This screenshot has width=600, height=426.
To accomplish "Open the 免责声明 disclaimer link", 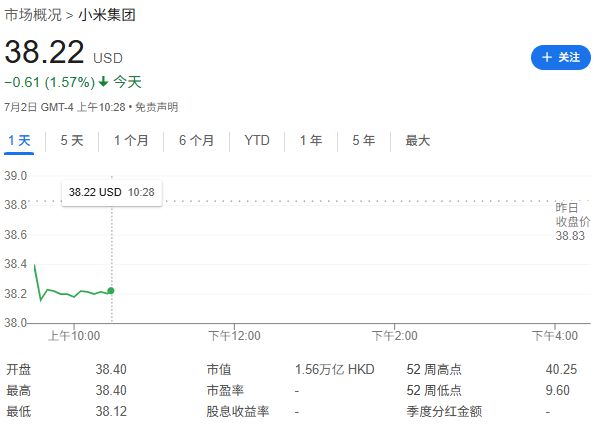I will [157, 107].
